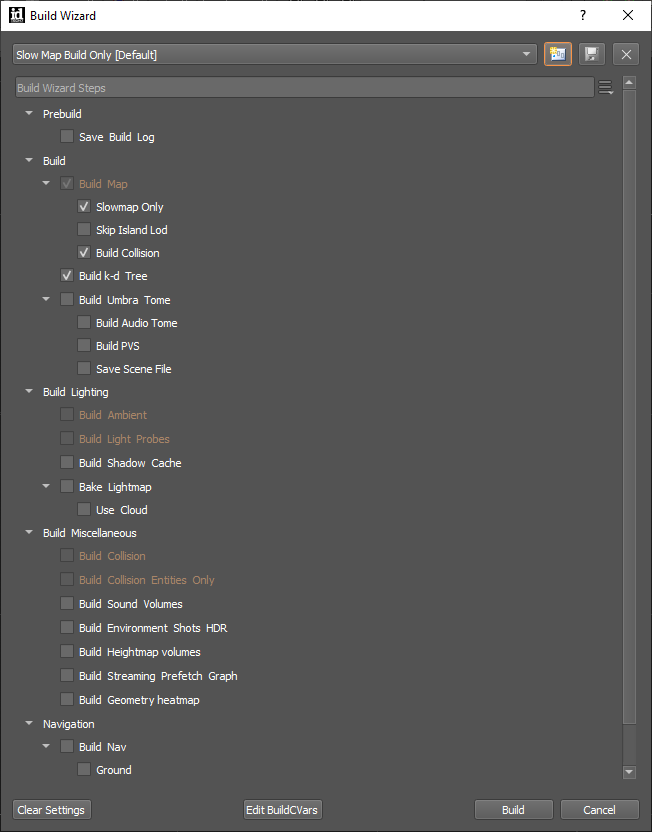
Task: Click greyed Build Collision Entities Only checkbox
Action: tap(67, 579)
